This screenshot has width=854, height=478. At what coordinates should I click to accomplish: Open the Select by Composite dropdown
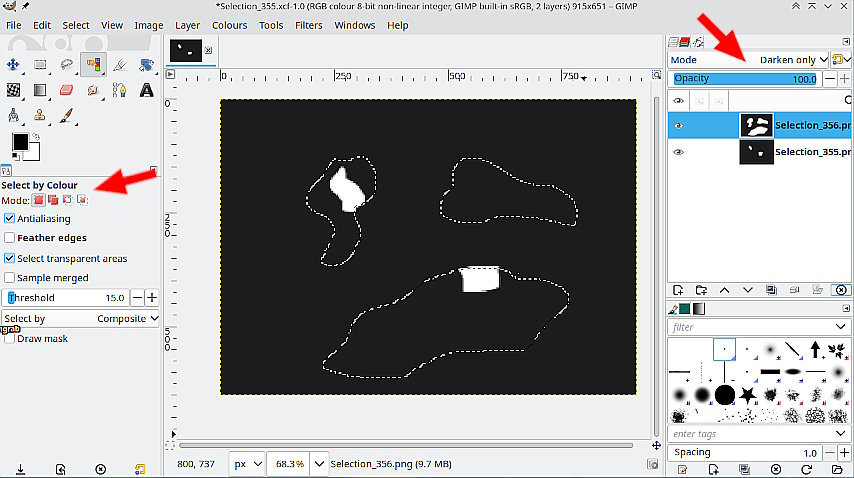coord(80,318)
